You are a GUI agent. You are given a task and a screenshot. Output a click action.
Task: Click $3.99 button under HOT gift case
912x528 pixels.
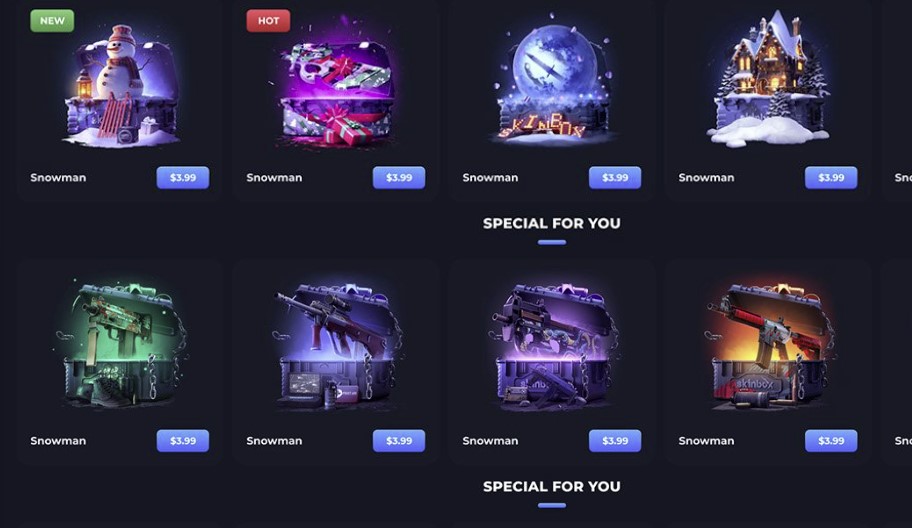click(399, 178)
